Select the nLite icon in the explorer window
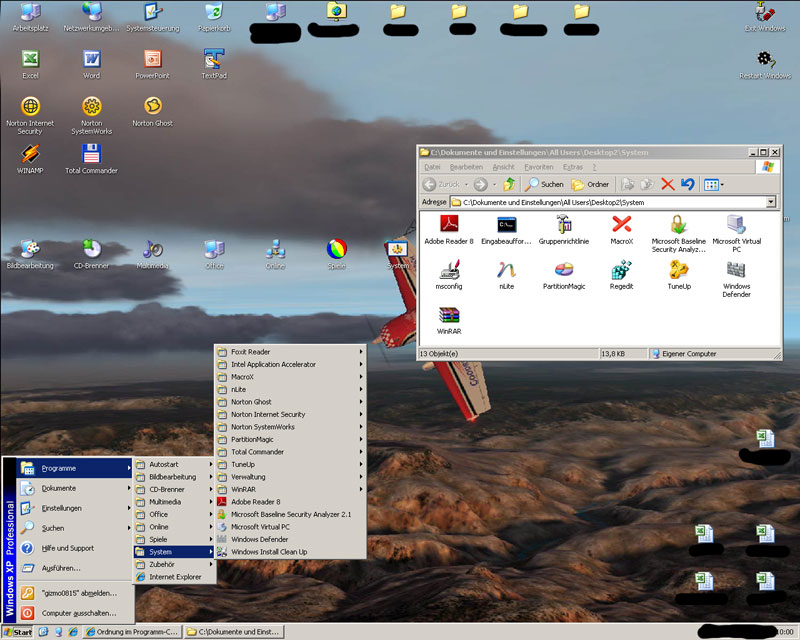This screenshot has height=640, width=800. pos(507,275)
